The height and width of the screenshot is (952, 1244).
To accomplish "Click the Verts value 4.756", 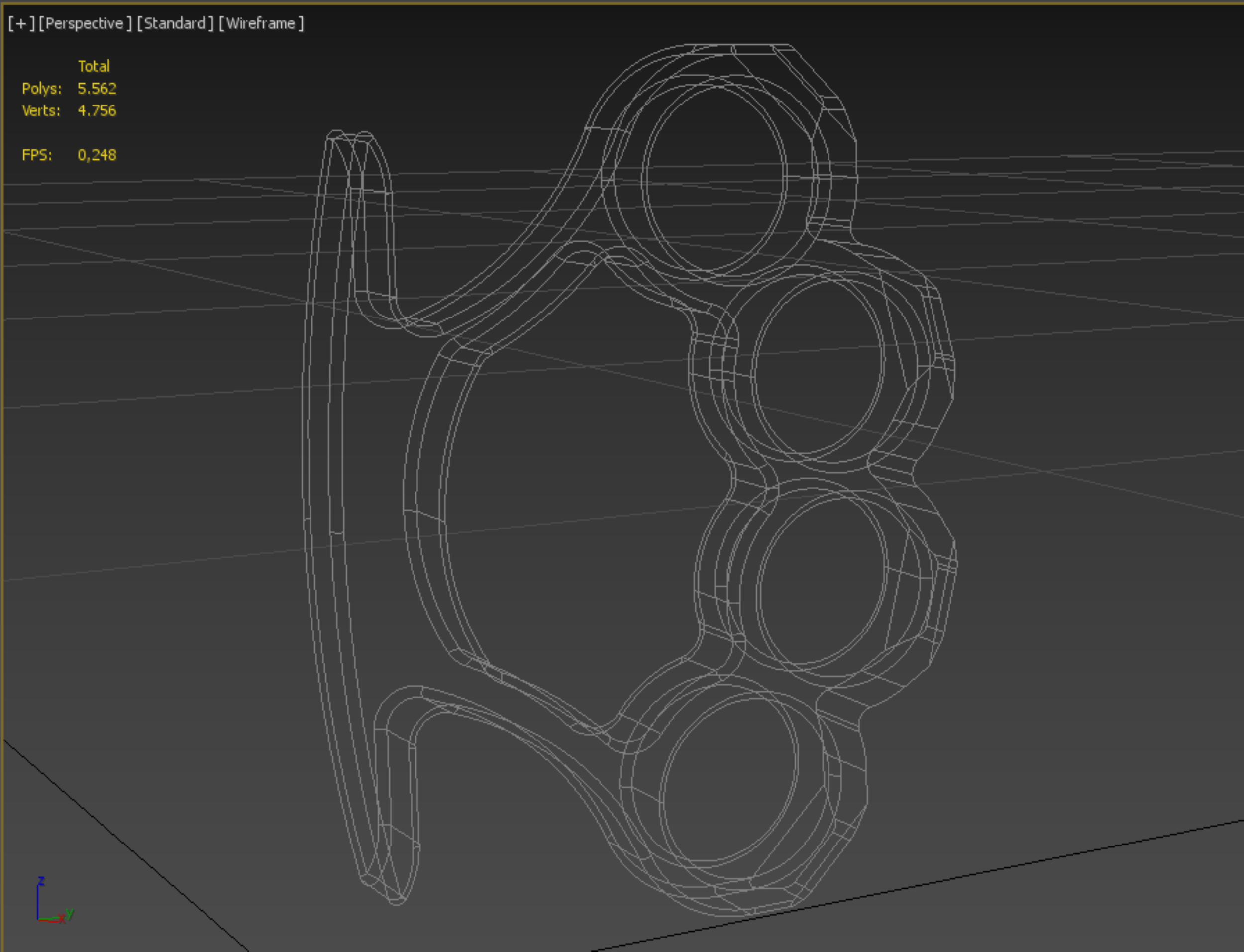I will click(x=97, y=110).
